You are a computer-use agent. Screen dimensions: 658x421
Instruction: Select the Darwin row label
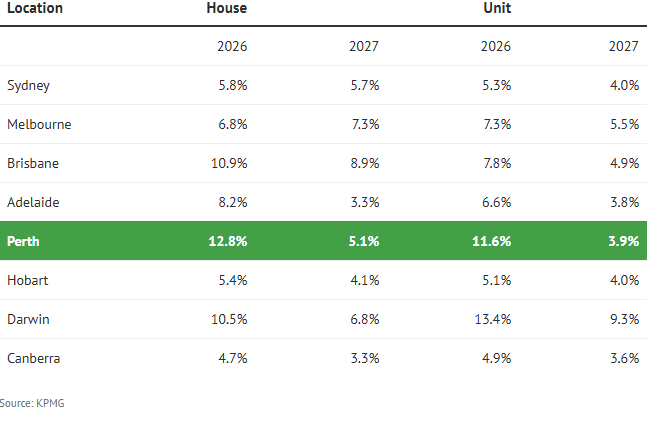[28, 319]
